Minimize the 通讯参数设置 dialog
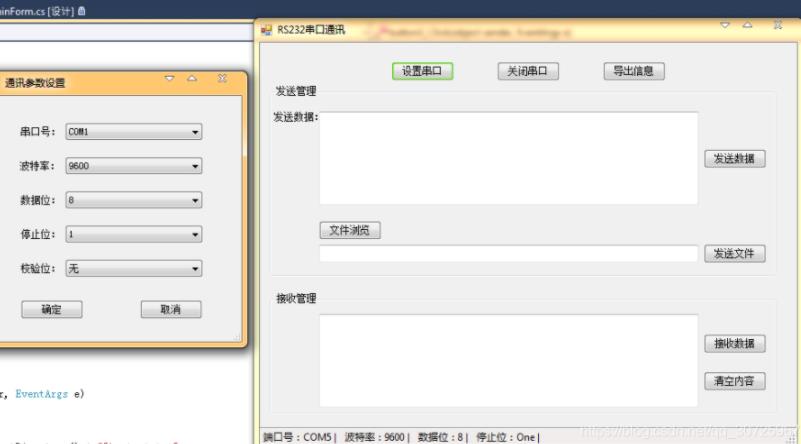 point(170,79)
